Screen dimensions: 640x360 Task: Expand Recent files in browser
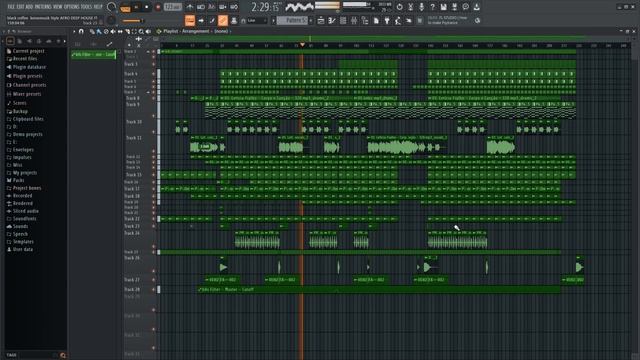pyautogui.click(x=24, y=59)
